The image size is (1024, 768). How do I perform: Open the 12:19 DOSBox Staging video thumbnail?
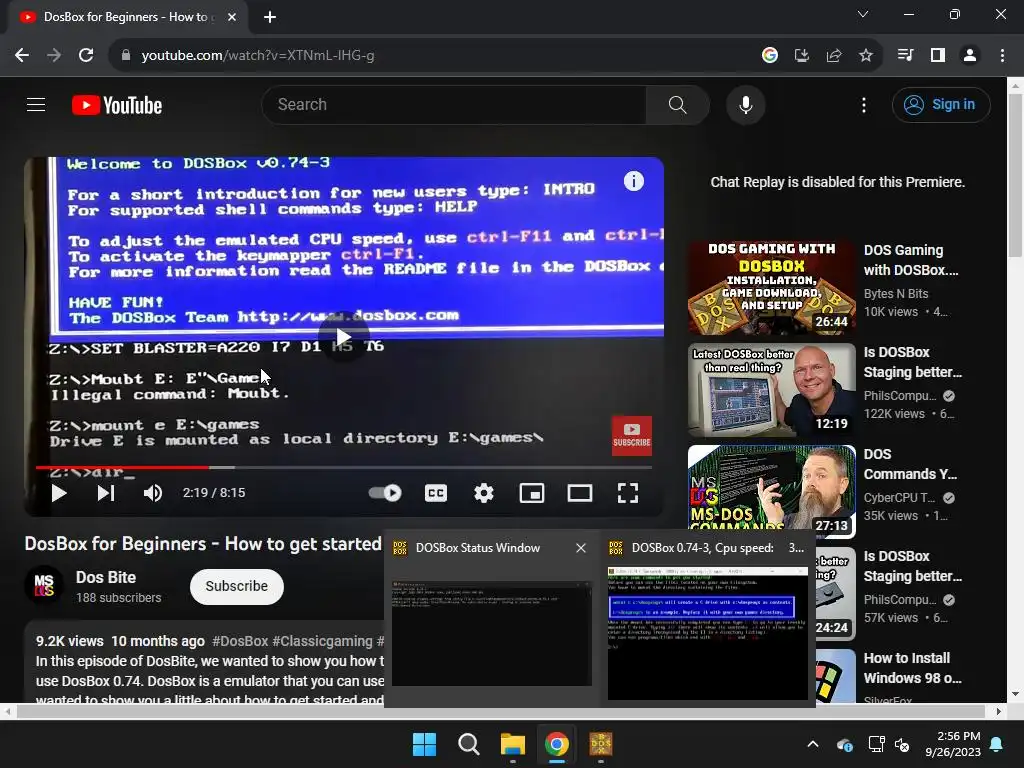[x=771, y=389]
